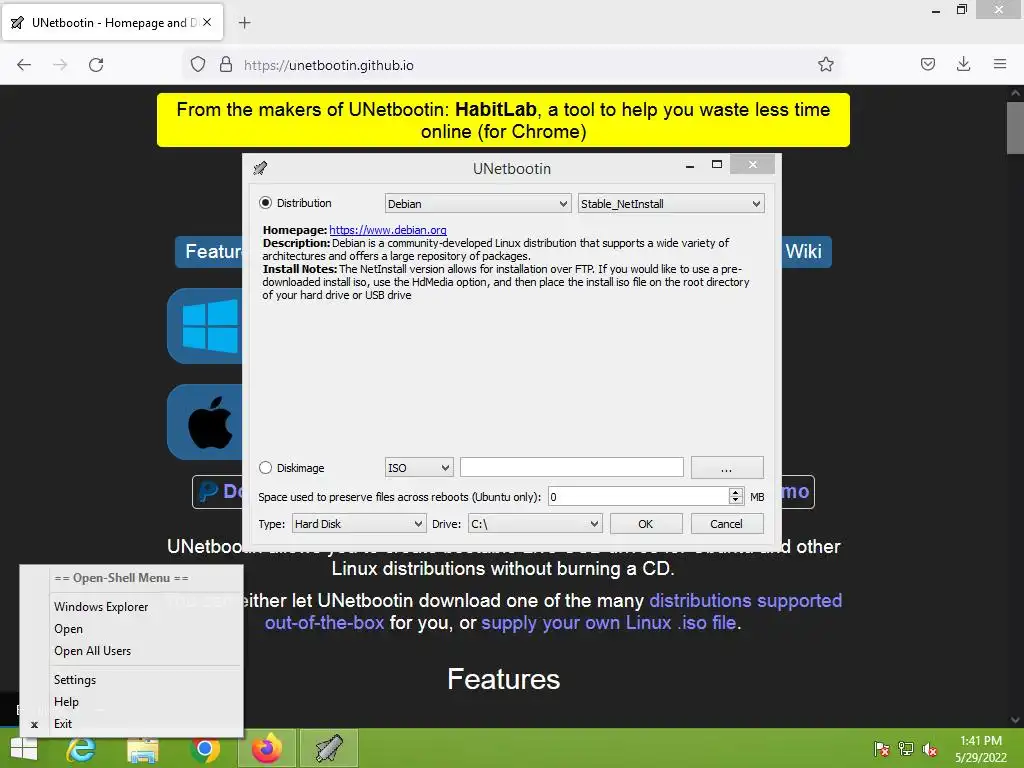Select the UNetbootin Homepage browser tab
The height and width of the screenshot is (768, 1024).
(x=113, y=23)
